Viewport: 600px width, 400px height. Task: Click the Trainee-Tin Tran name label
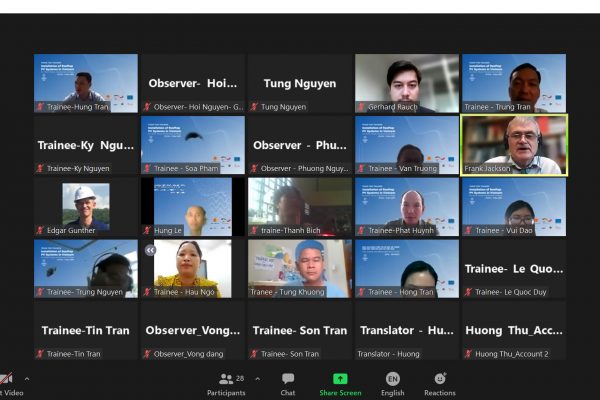(x=73, y=354)
